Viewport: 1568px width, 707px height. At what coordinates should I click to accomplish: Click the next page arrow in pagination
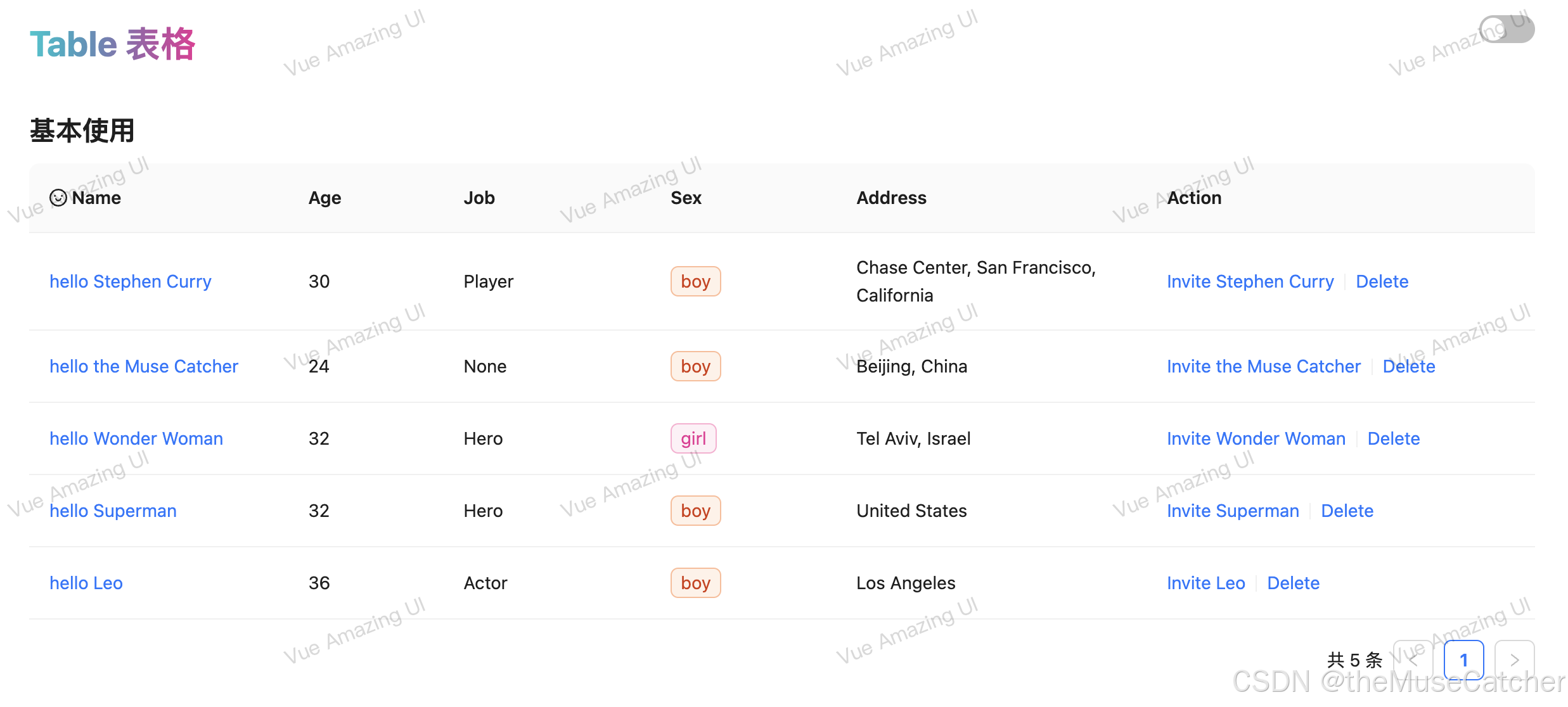pos(1515,659)
